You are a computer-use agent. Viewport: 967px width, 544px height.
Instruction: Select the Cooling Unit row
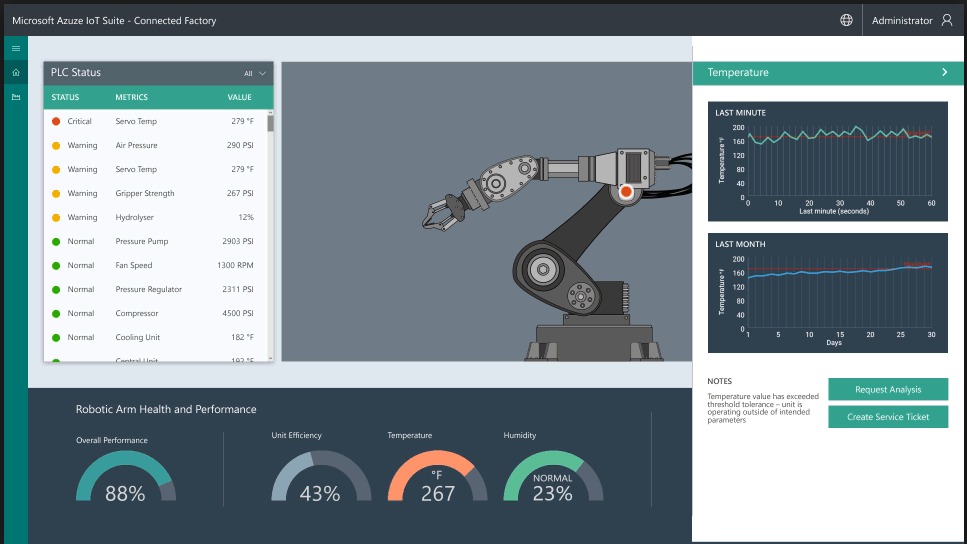[155, 338]
